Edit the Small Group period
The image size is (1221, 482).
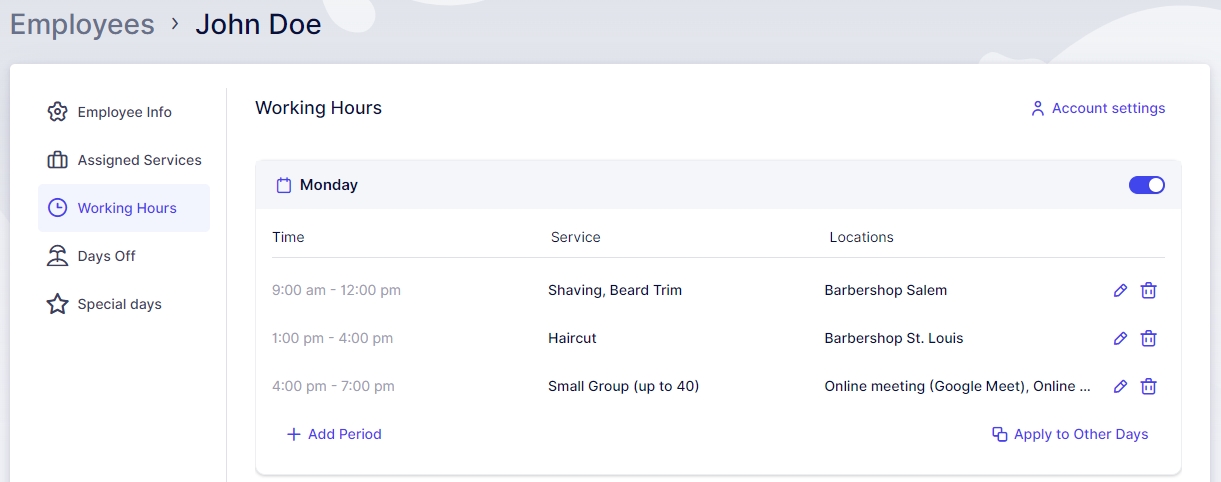[x=1120, y=387]
